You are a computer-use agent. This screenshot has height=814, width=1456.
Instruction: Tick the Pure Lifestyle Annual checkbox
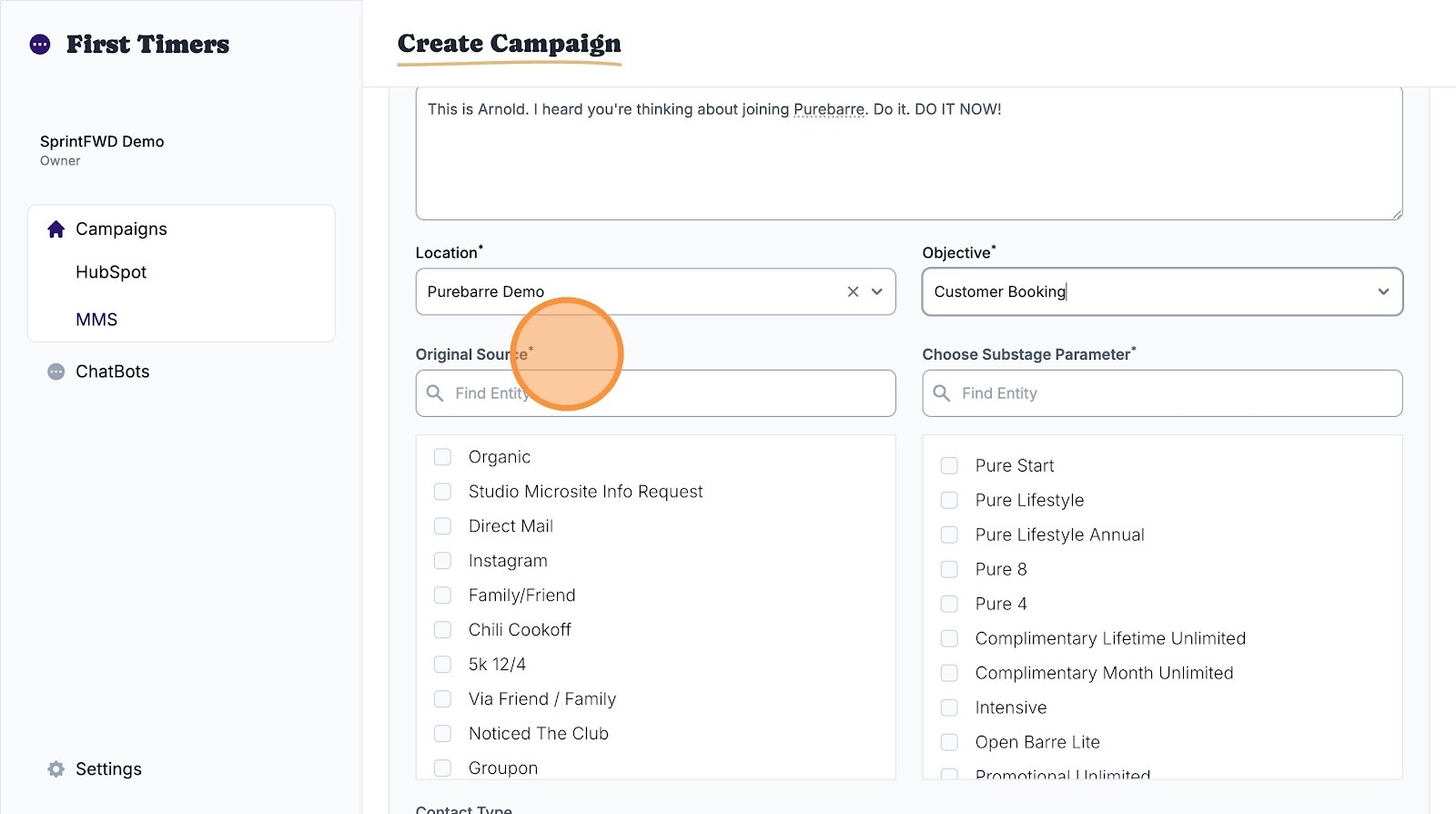tap(949, 535)
